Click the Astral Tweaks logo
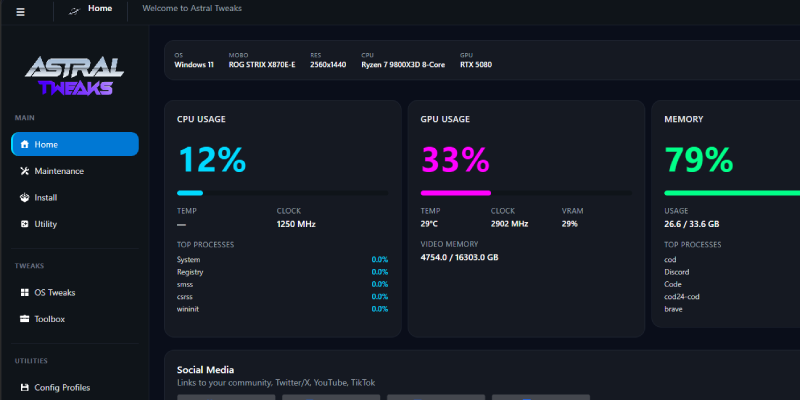The height and width of the screenshot is (400, 800). (x=75, y=75)
